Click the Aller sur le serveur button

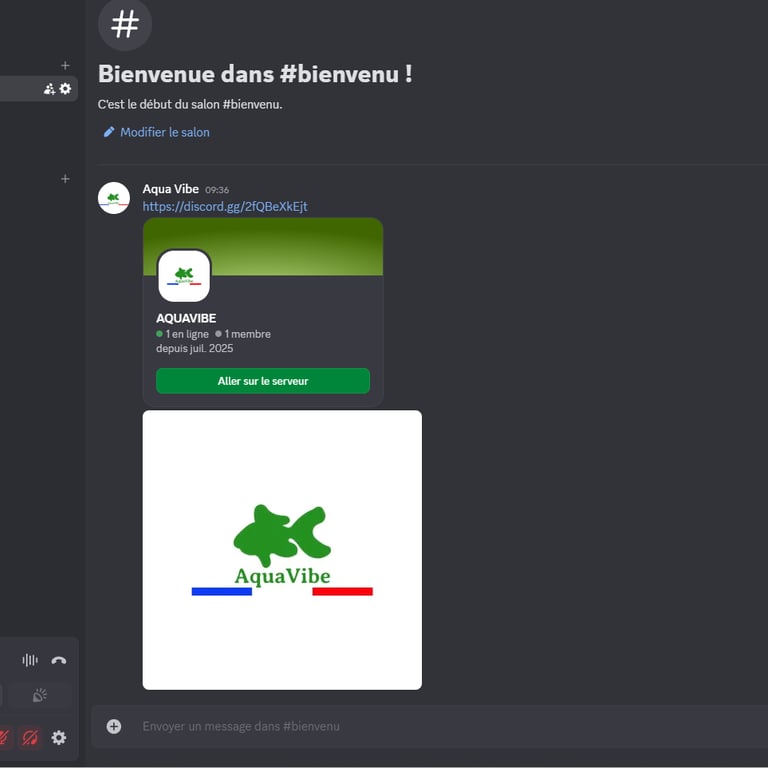263,381
